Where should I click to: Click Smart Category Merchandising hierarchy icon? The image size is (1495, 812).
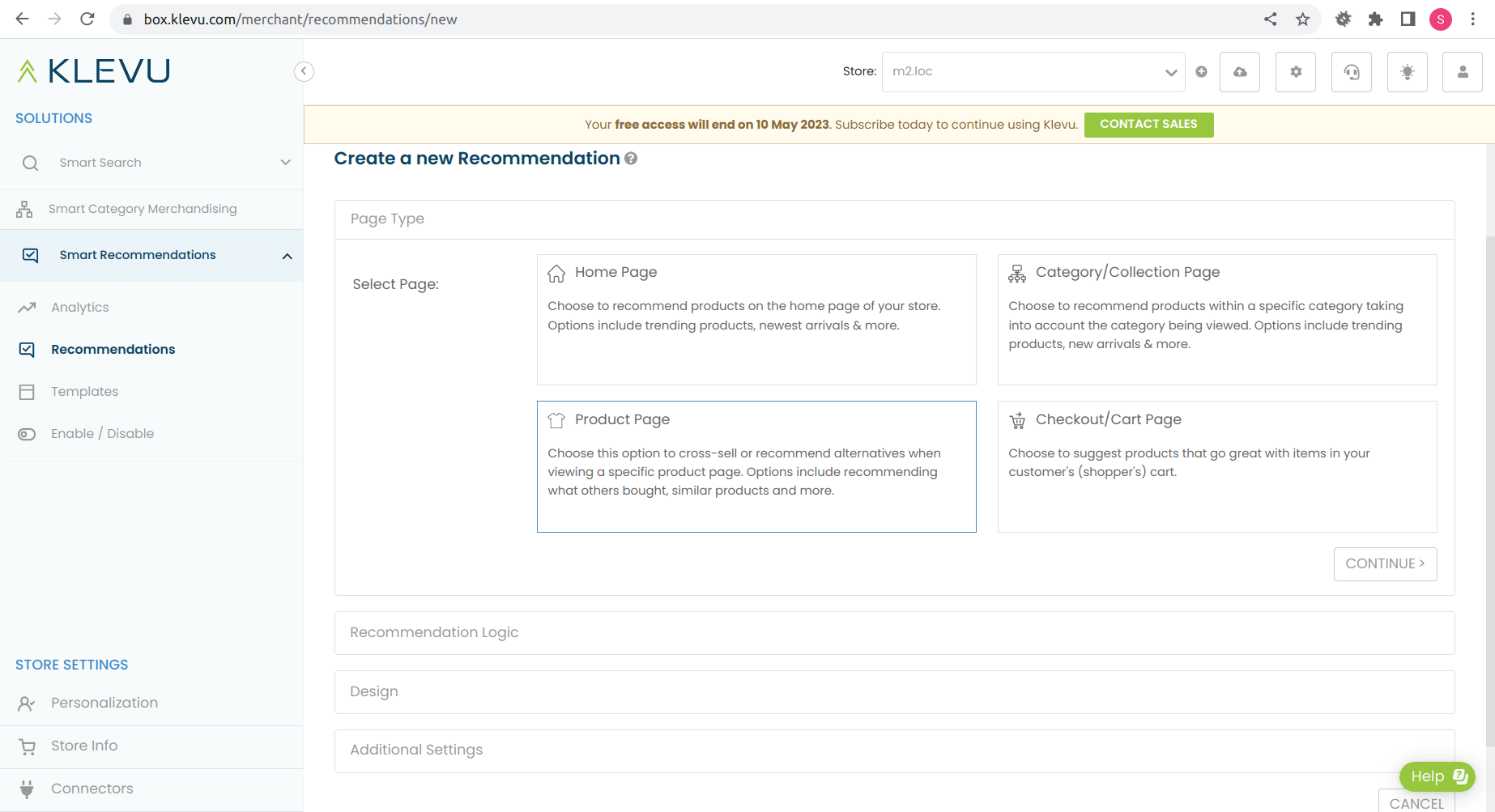point(24,209)
